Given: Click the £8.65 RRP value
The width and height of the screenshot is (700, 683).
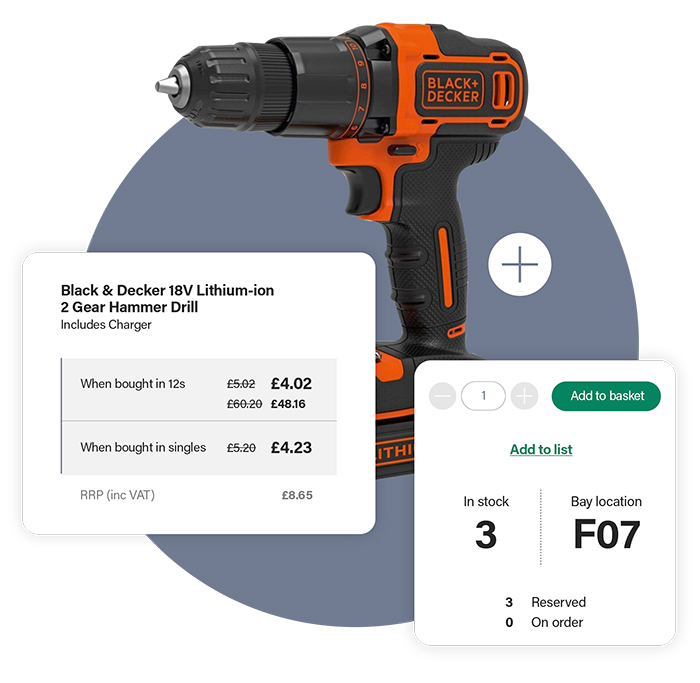Looking at the screenshot, I should coord(297,495).
